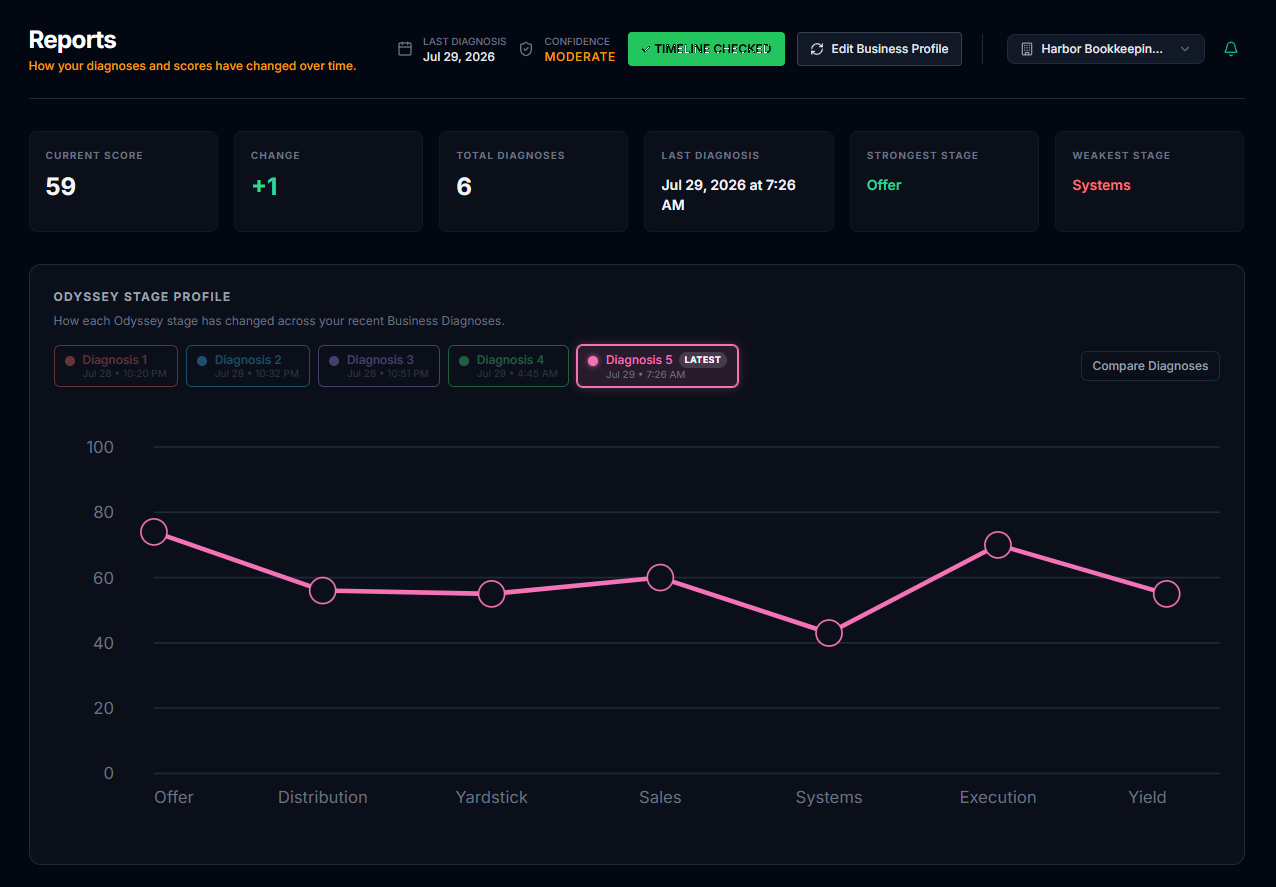Click Offer in the Strongest Stage card
The image size is (1276, 887).
[x=884, y=185]
